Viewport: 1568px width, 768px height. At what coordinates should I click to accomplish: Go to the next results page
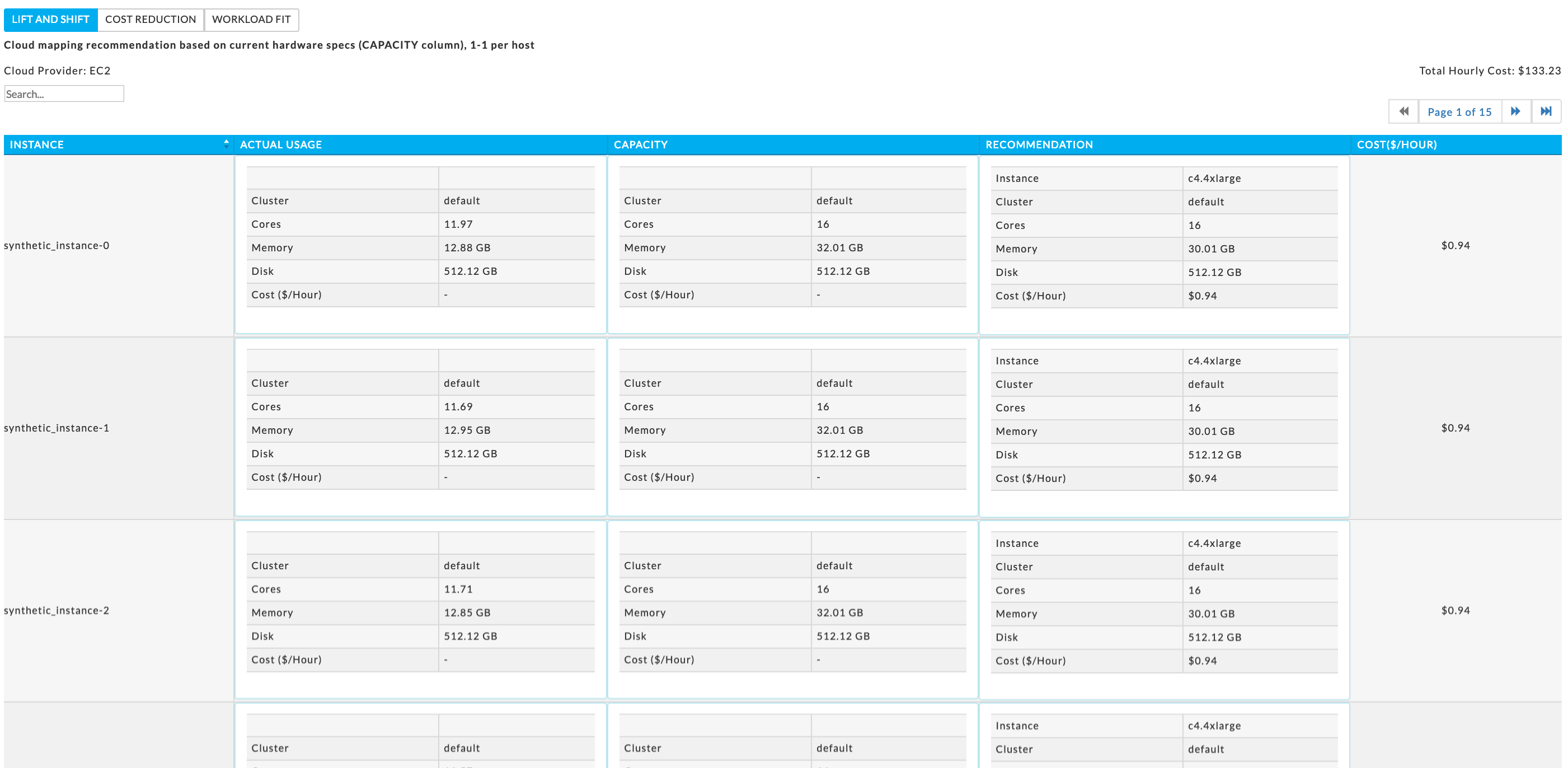(1515, 111)
